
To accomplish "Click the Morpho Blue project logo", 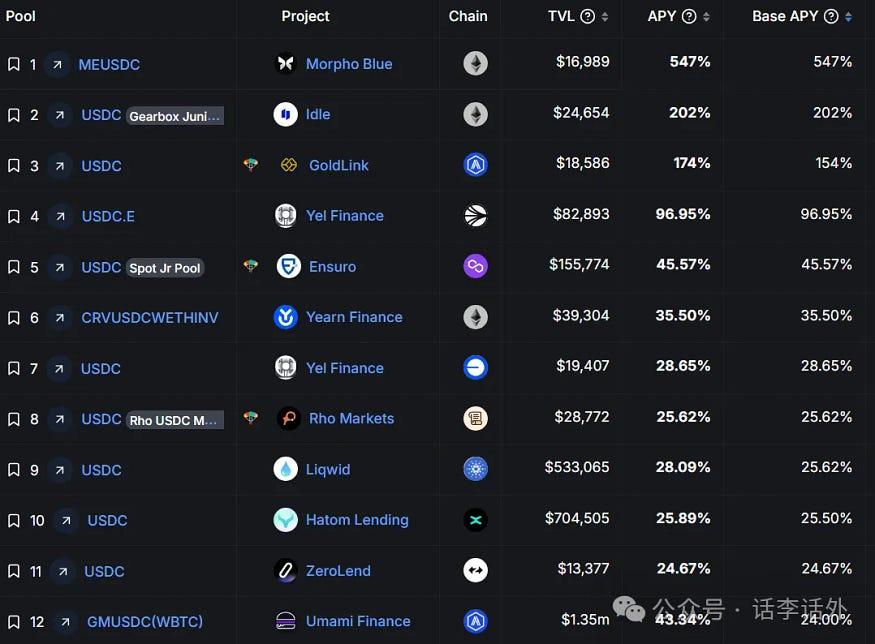I will [285, 64].
